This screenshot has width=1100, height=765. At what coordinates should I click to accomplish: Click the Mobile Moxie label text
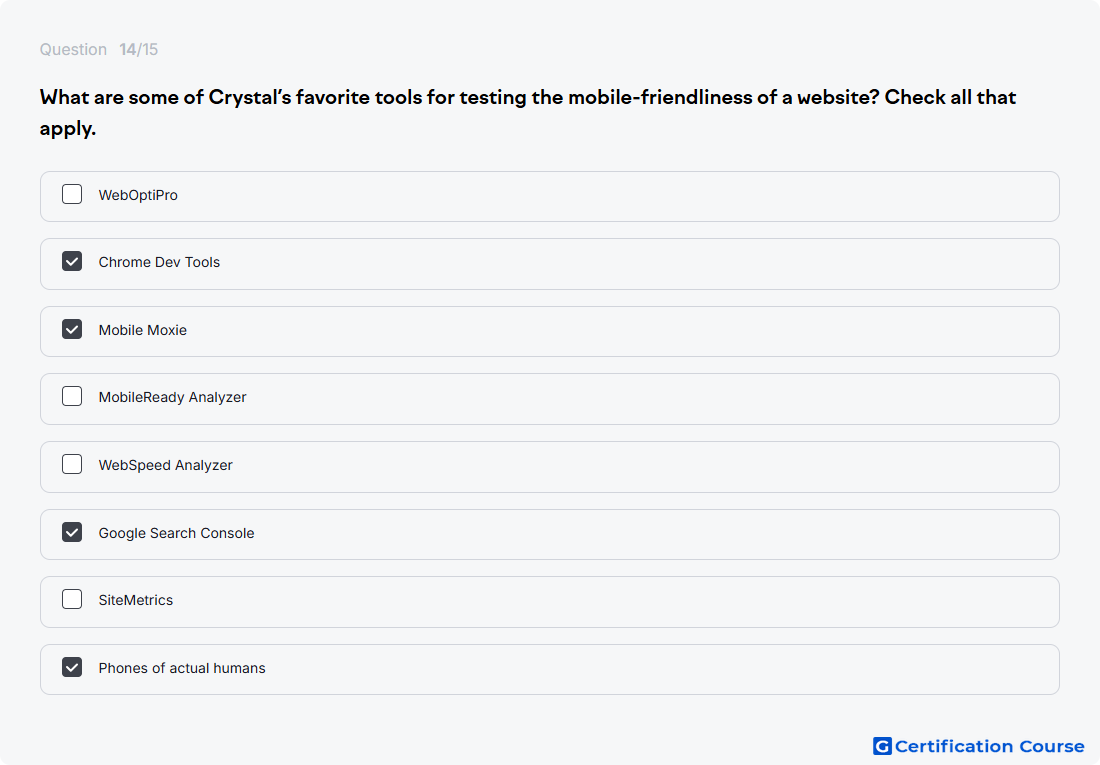[x=142, y=330]
